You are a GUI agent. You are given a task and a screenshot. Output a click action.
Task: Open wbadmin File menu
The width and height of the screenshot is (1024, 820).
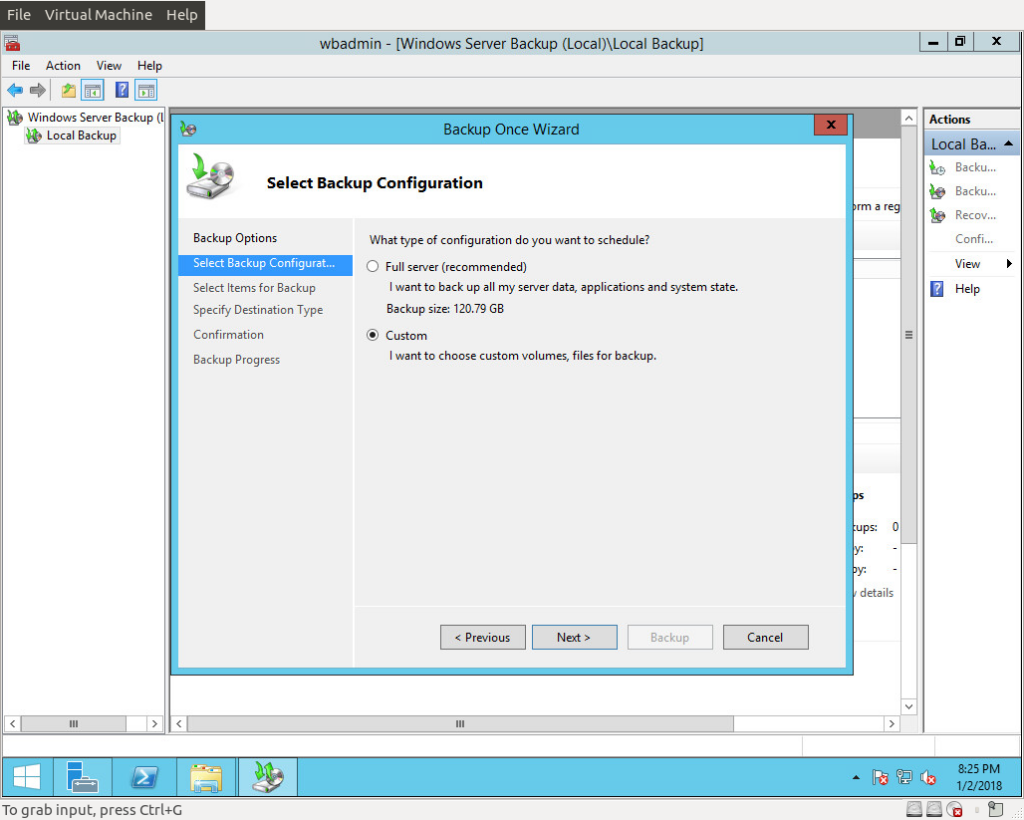click(21, 65)
